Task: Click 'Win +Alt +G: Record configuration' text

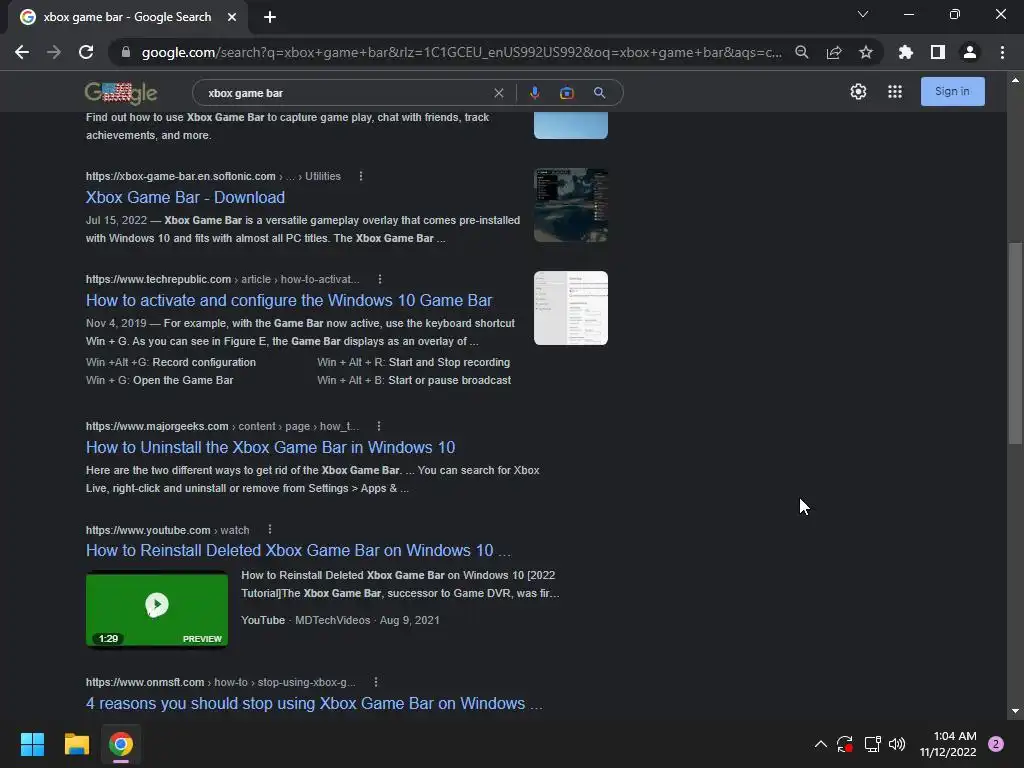Action: [171, 362]
